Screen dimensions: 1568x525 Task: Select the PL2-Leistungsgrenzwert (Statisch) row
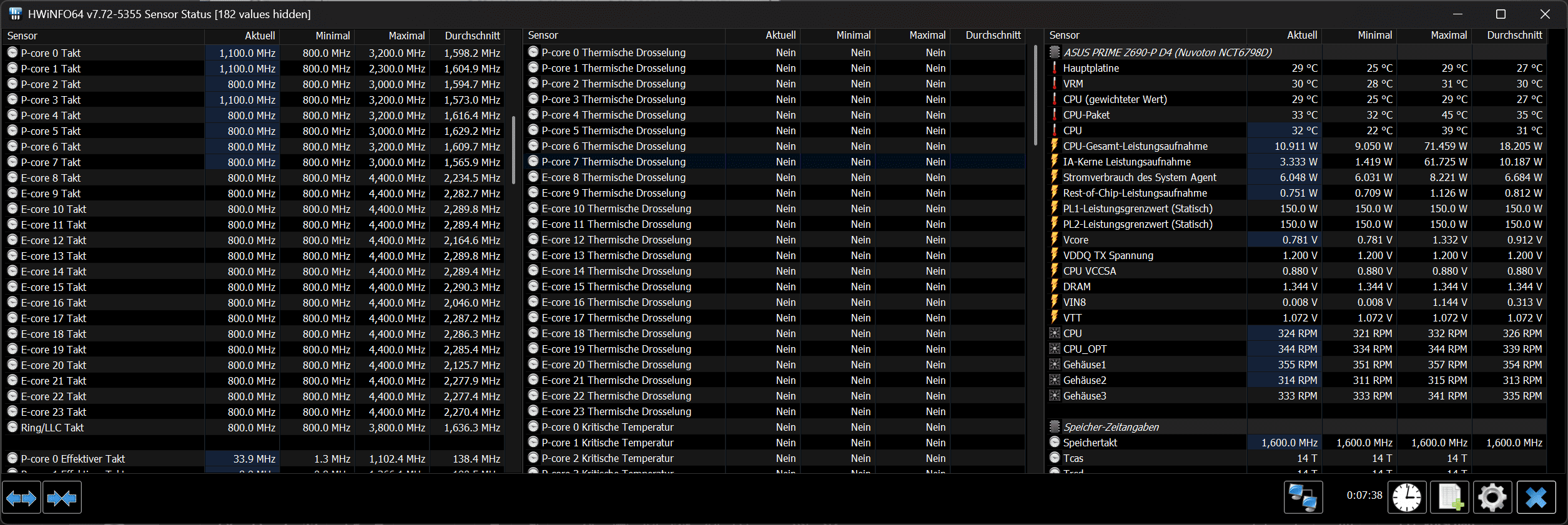1296,224
